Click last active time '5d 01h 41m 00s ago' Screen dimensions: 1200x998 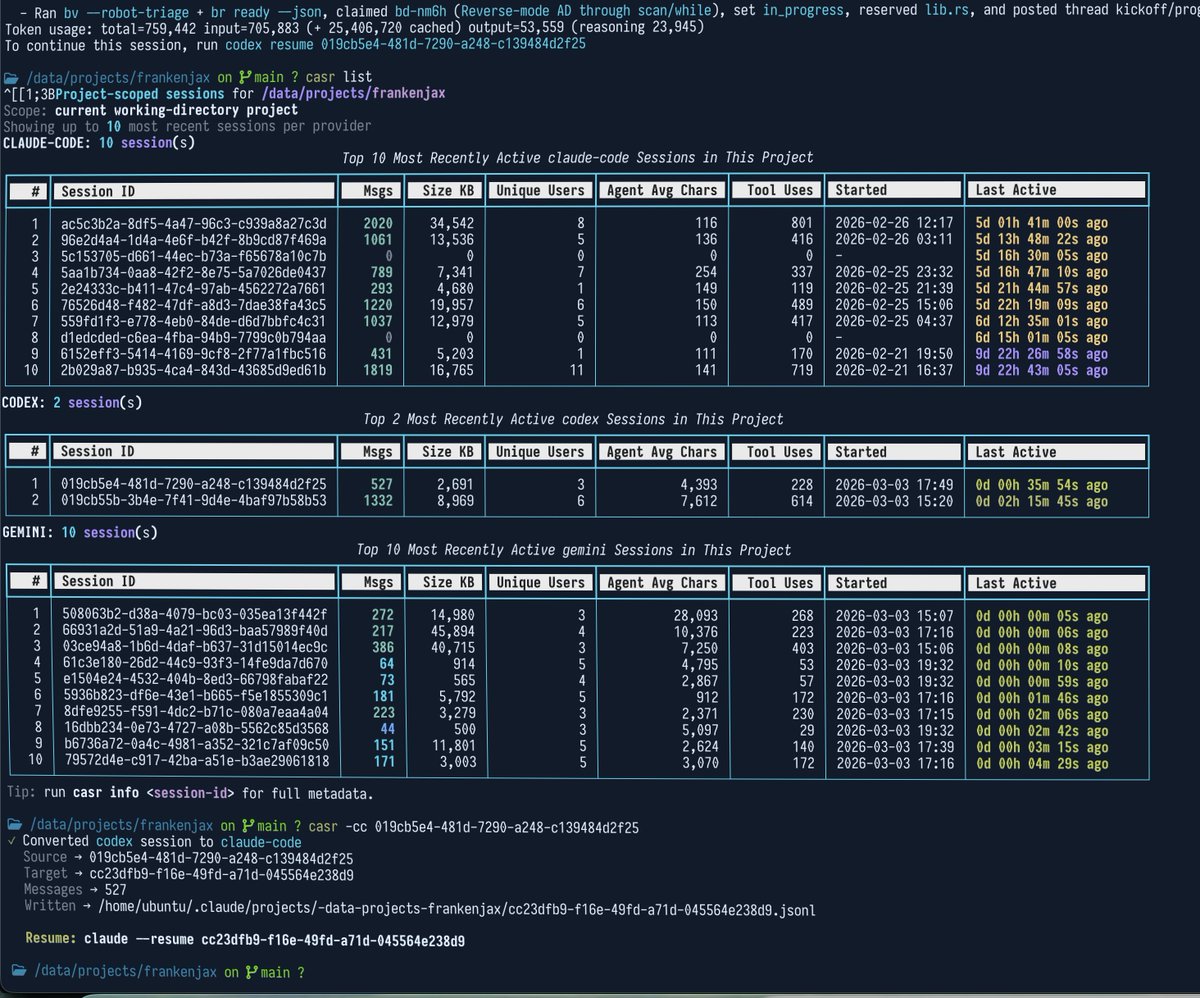(1040, 222)
